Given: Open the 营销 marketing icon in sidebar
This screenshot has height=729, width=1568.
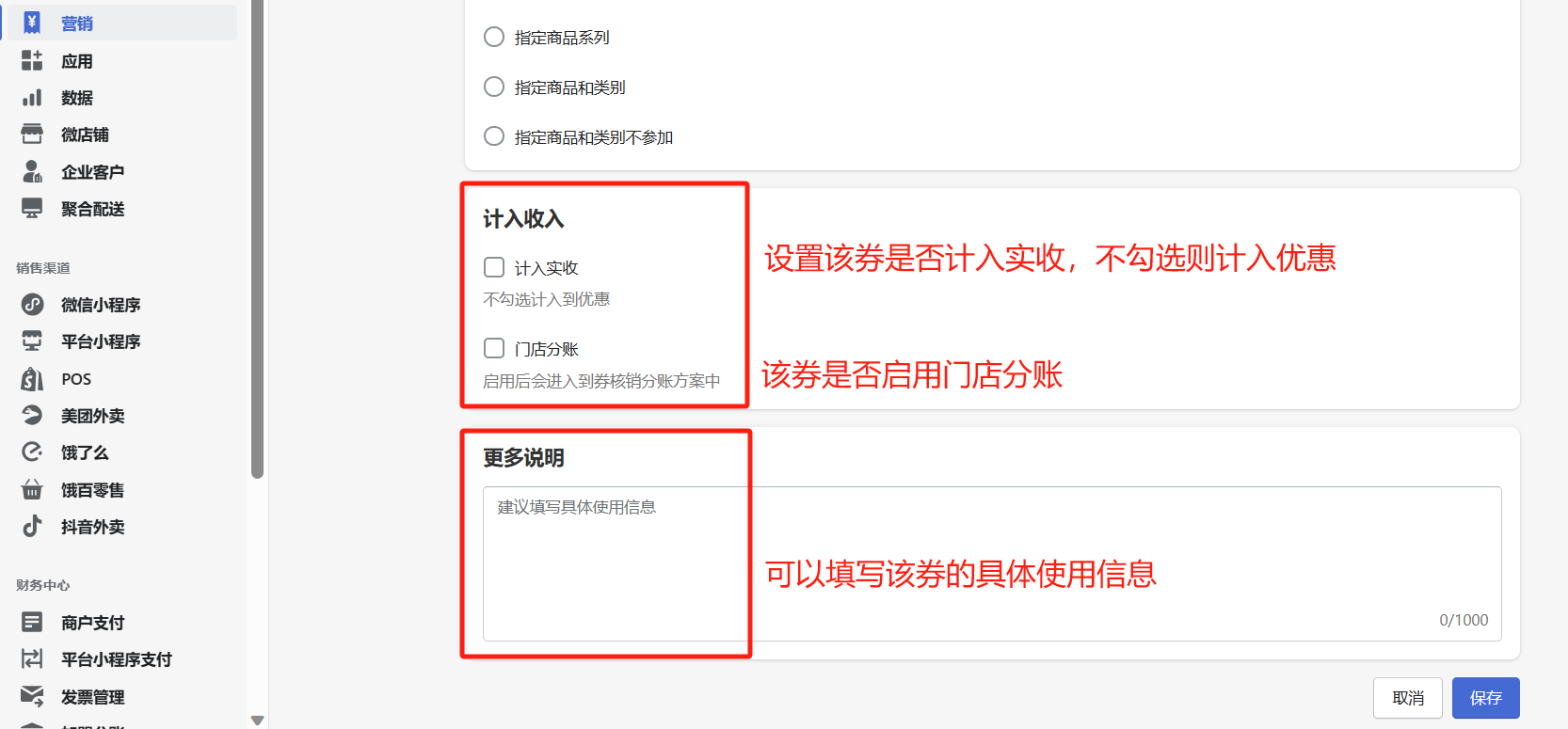Looking at the screenshot, I should pyautogui.click(x=32, y=23).
